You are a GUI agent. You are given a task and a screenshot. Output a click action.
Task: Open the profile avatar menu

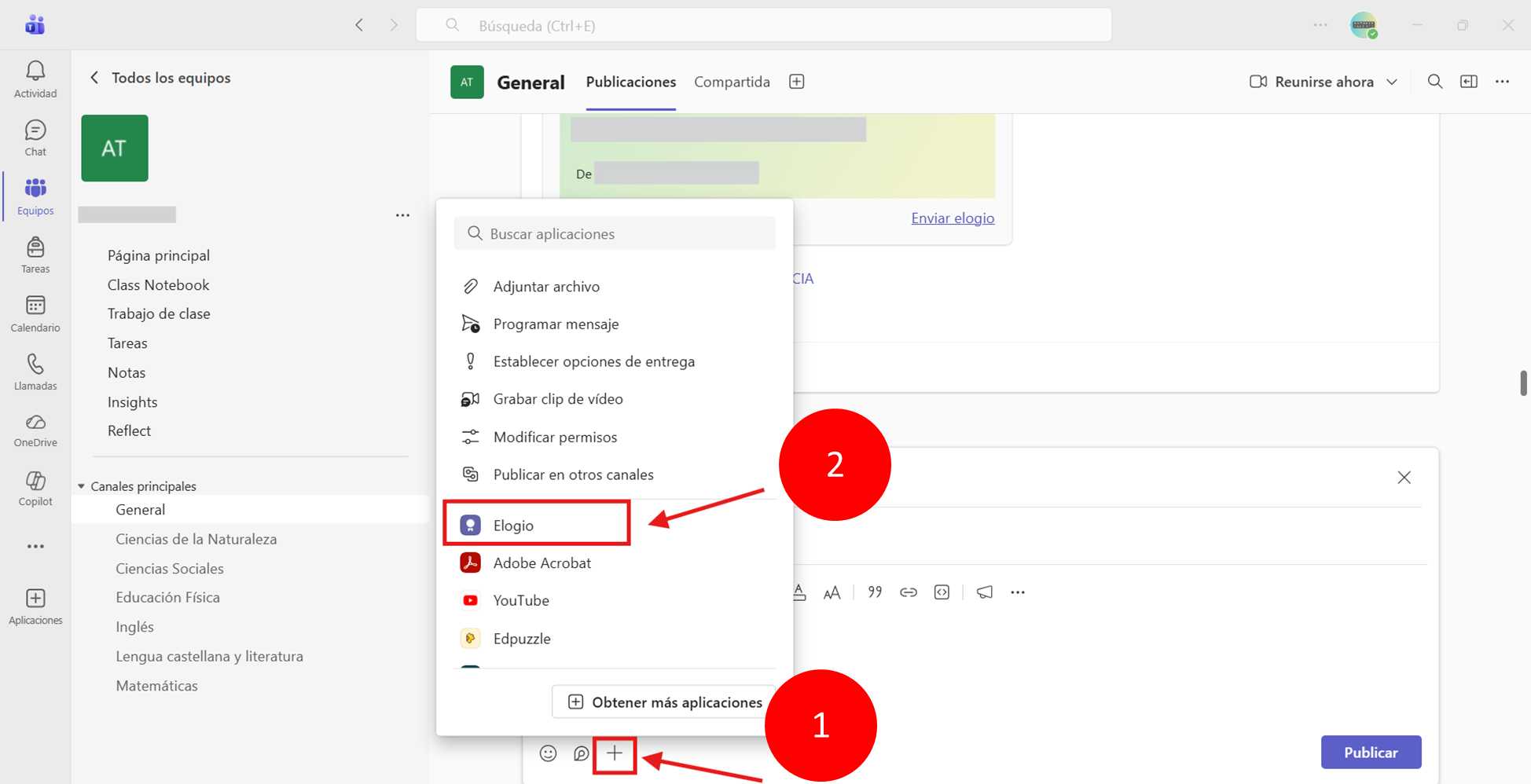coord(1364,25)
